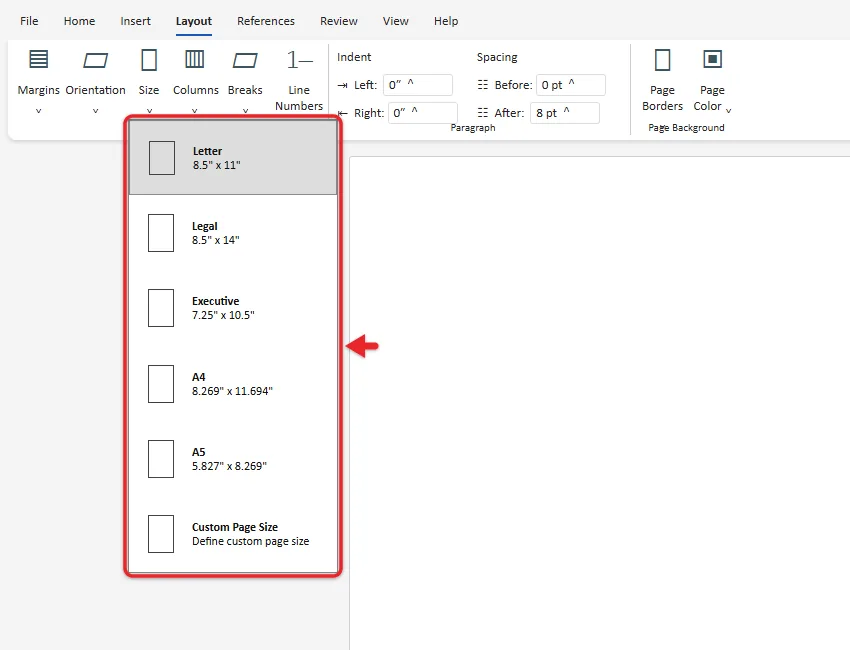Click the Executive page thumbnail icon
This screenshot has width=850, height=650.
(161, 308)
